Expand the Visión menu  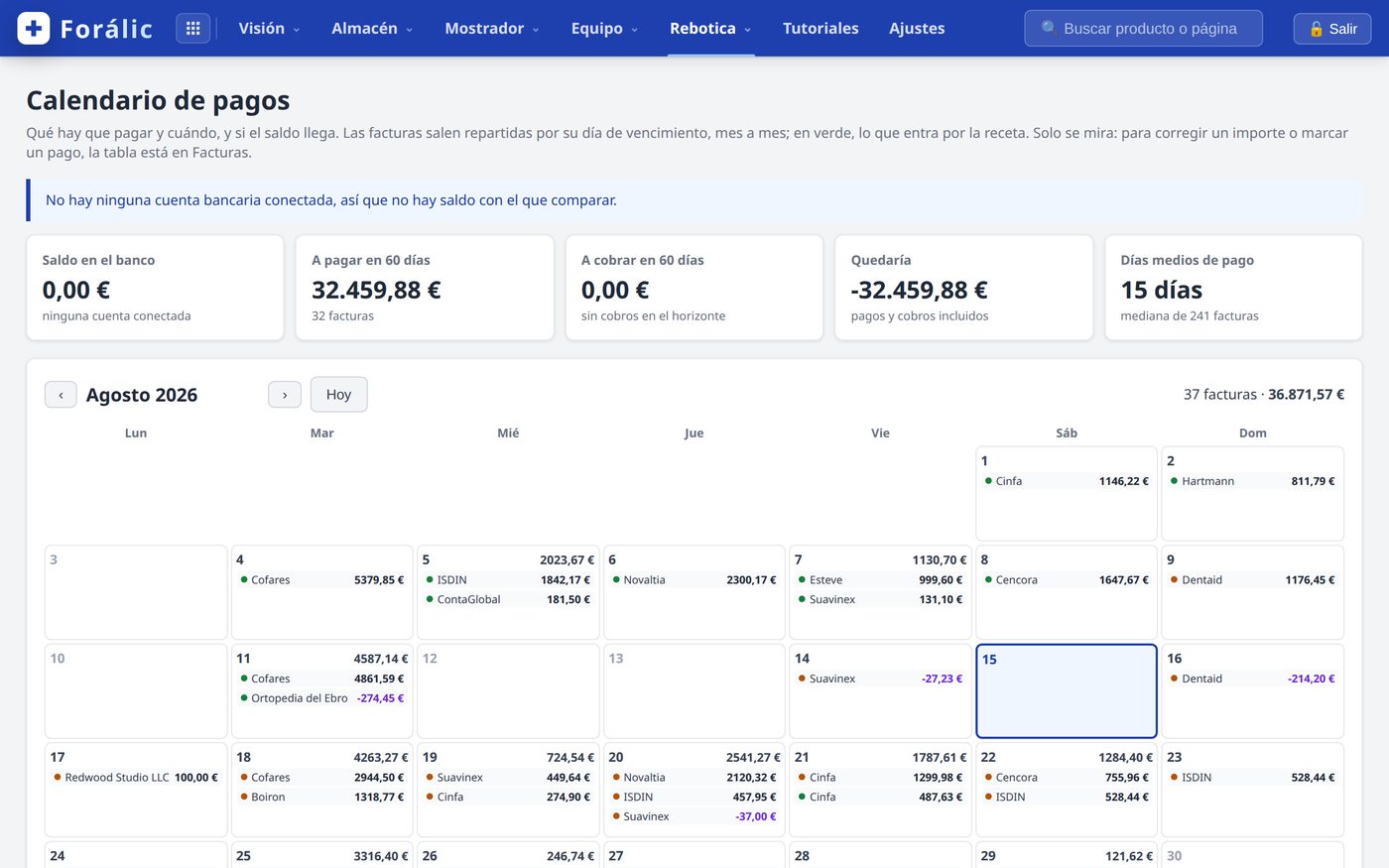click(x=269, y=28)
